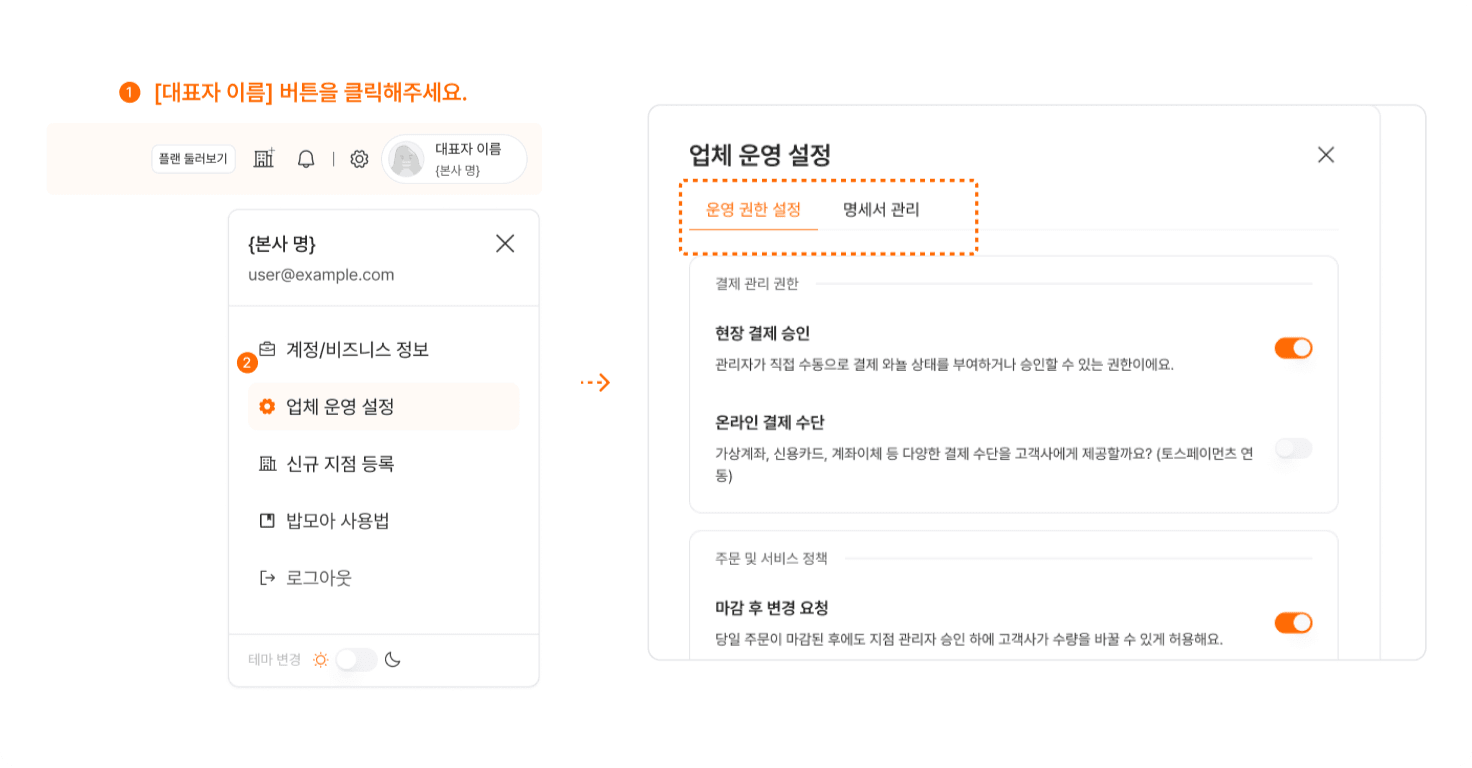
Task: Click the {본사 명} heading in account menu
Action: click(282, 244)
